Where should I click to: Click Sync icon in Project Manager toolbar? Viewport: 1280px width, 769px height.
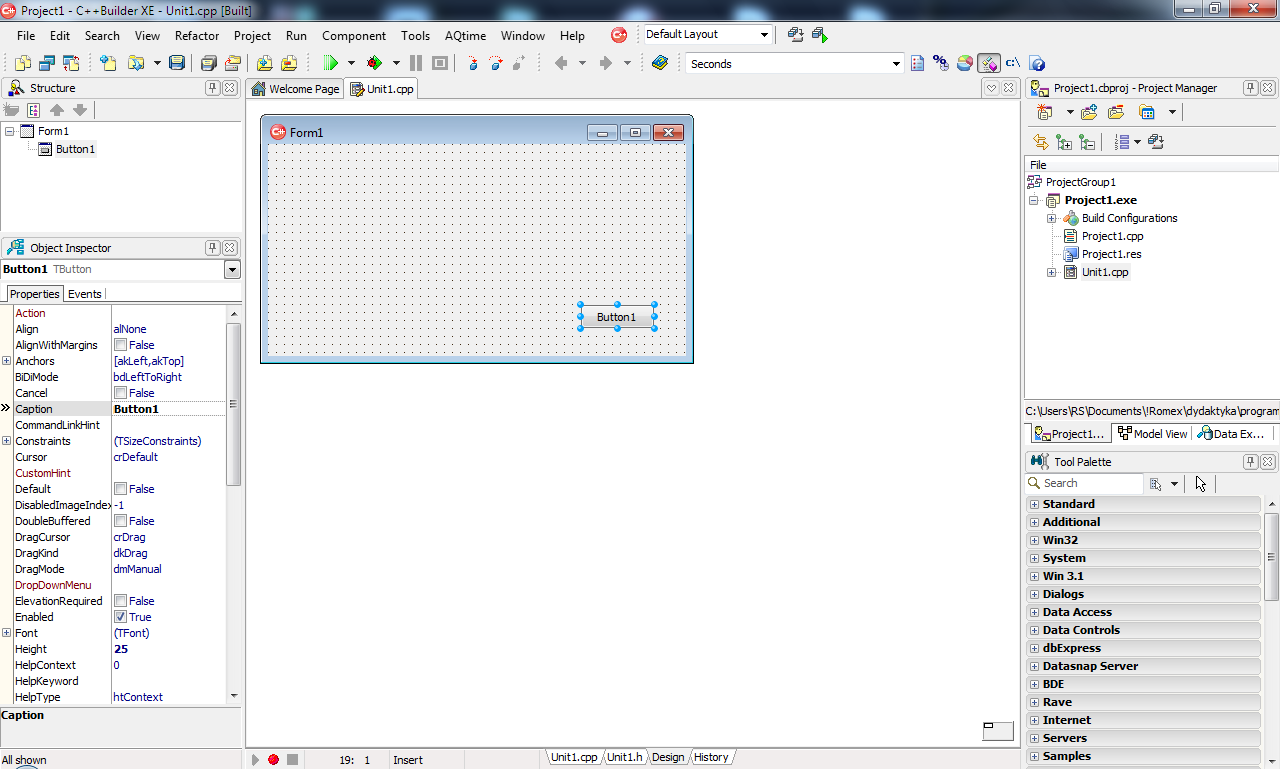click(1041, 142)
